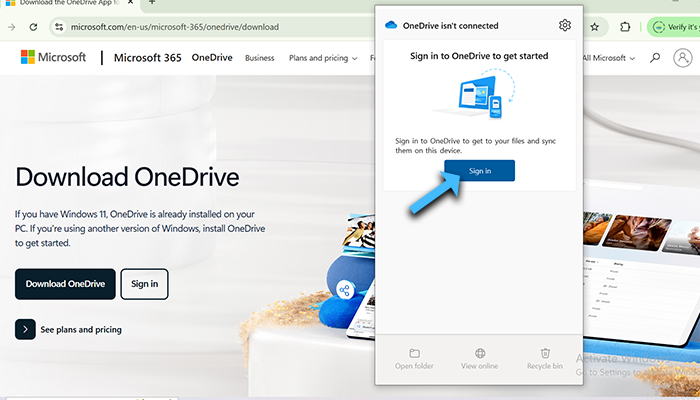Click the OneDrive cloud icon in popup header

(391, 25)
